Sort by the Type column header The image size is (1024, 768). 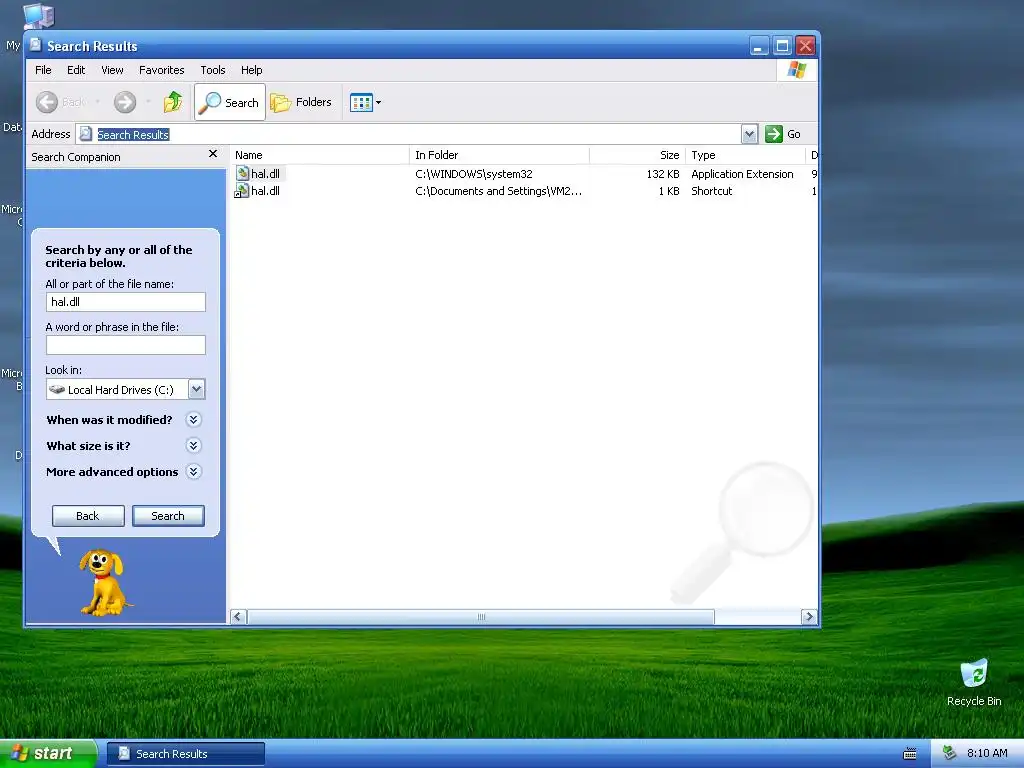coord(745,155)
